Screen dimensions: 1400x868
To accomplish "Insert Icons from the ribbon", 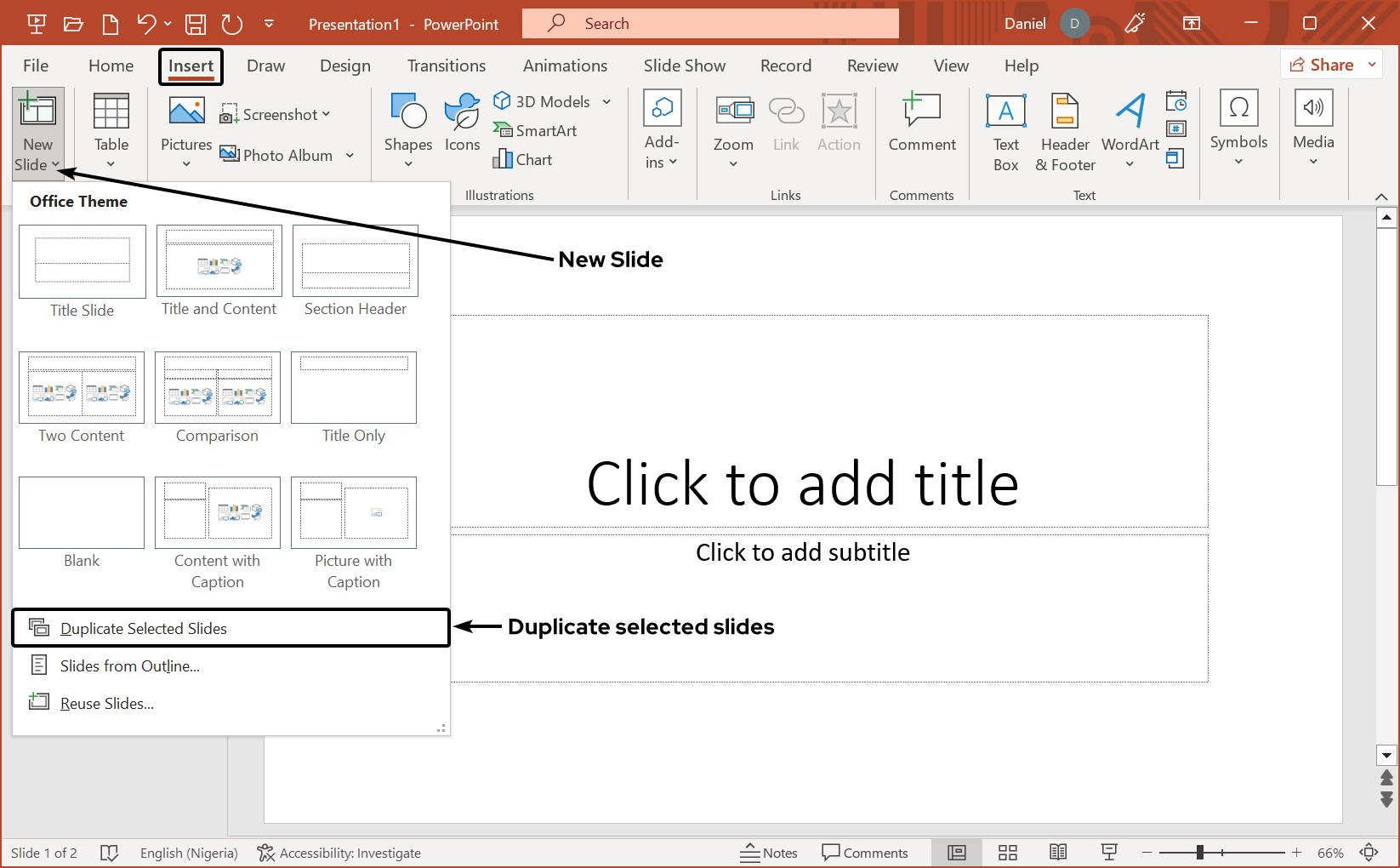I will (x=462, y=128).
